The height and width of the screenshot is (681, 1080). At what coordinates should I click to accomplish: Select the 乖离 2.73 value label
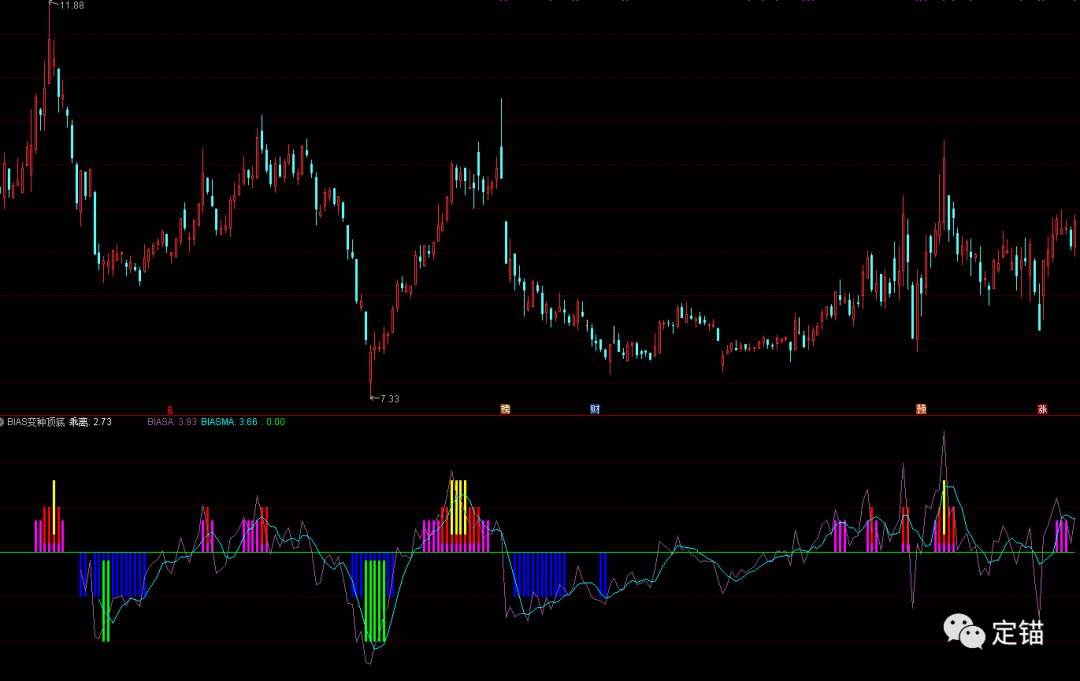tap(90, 422)
